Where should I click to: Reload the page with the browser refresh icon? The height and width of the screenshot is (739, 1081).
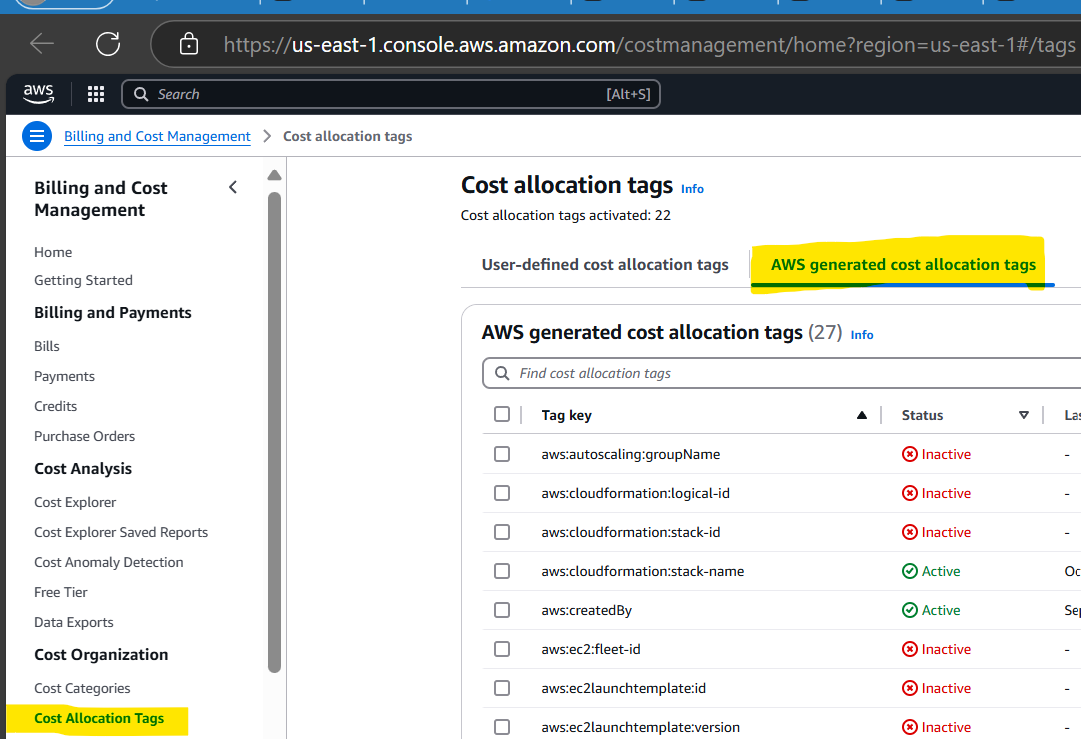point(107,43)
